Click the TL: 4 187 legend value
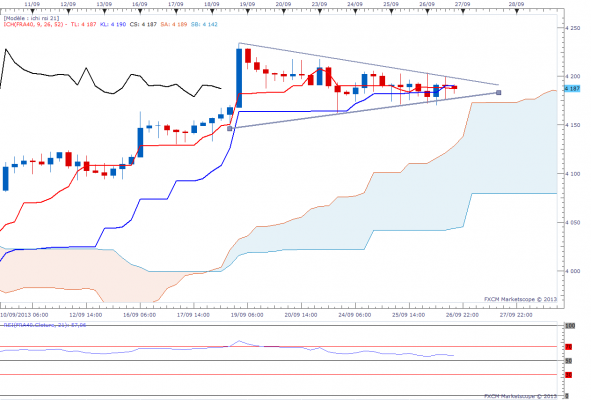This screenshot has width=591, height=400. 84,25
